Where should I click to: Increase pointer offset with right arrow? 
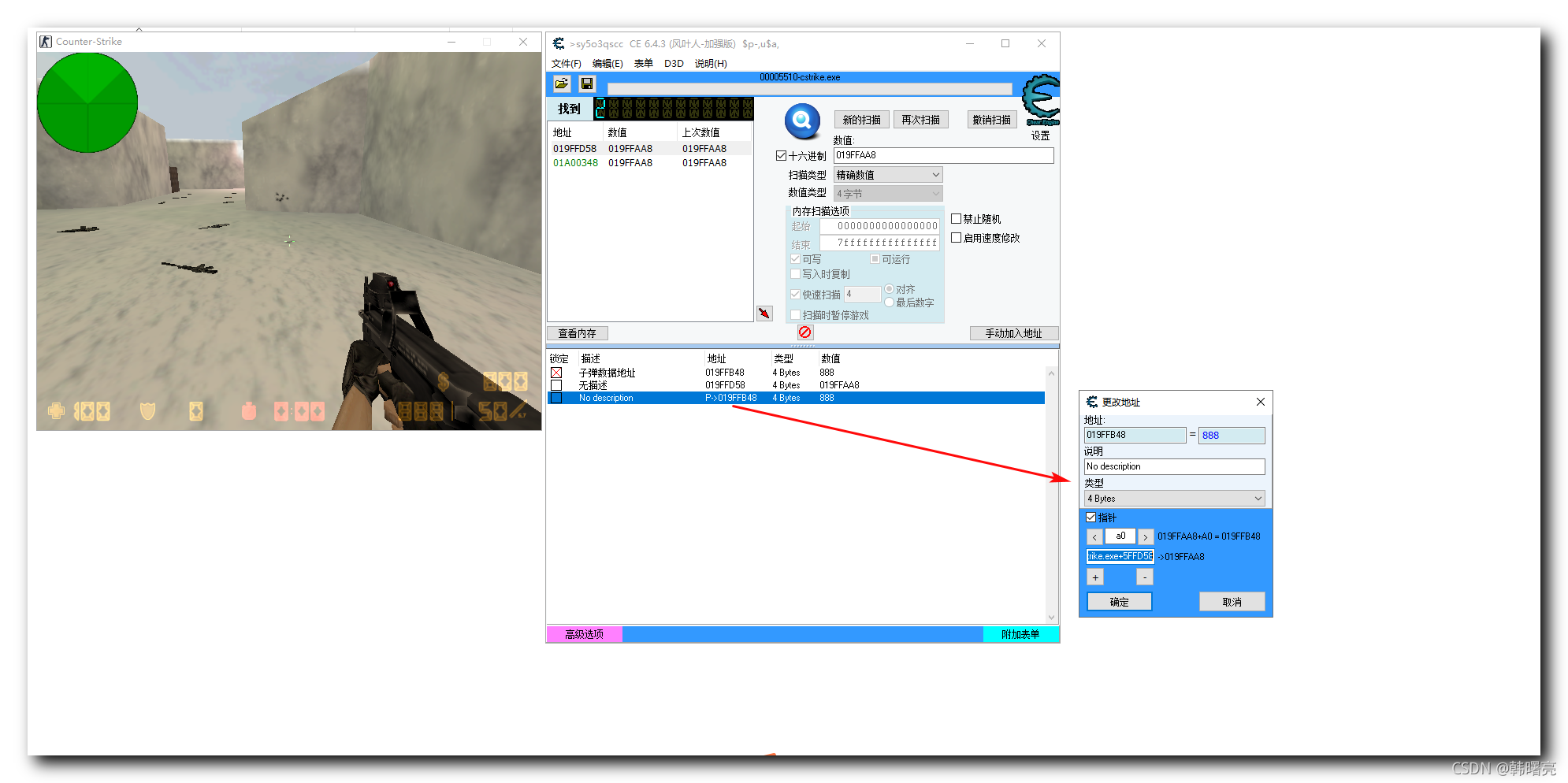[x=1146, y=537]
